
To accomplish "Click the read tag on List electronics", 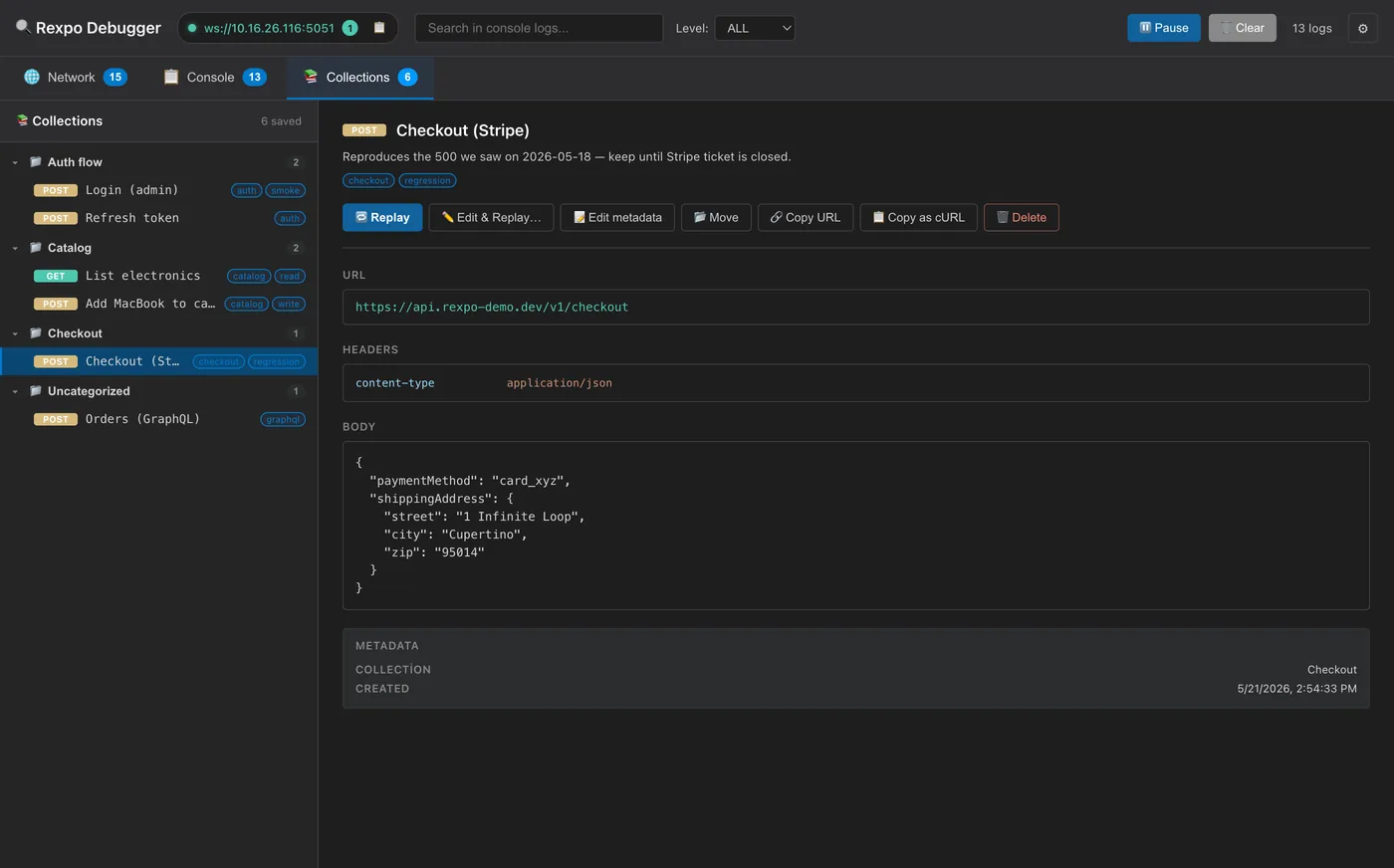I will pos(290,276).
